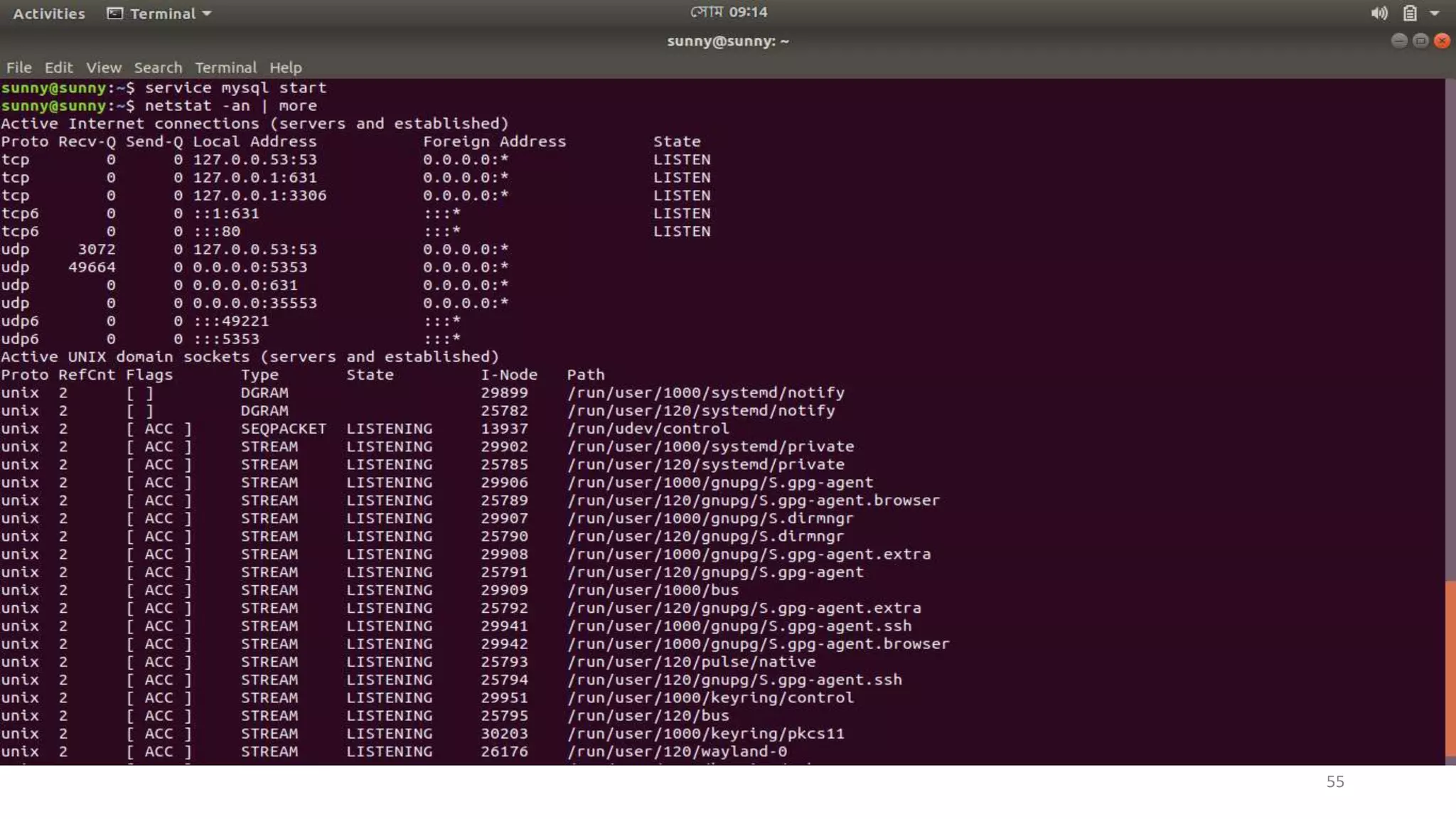Open the View menu
The width and height of the screenshot is (1456, 819).
coord(104,68)
